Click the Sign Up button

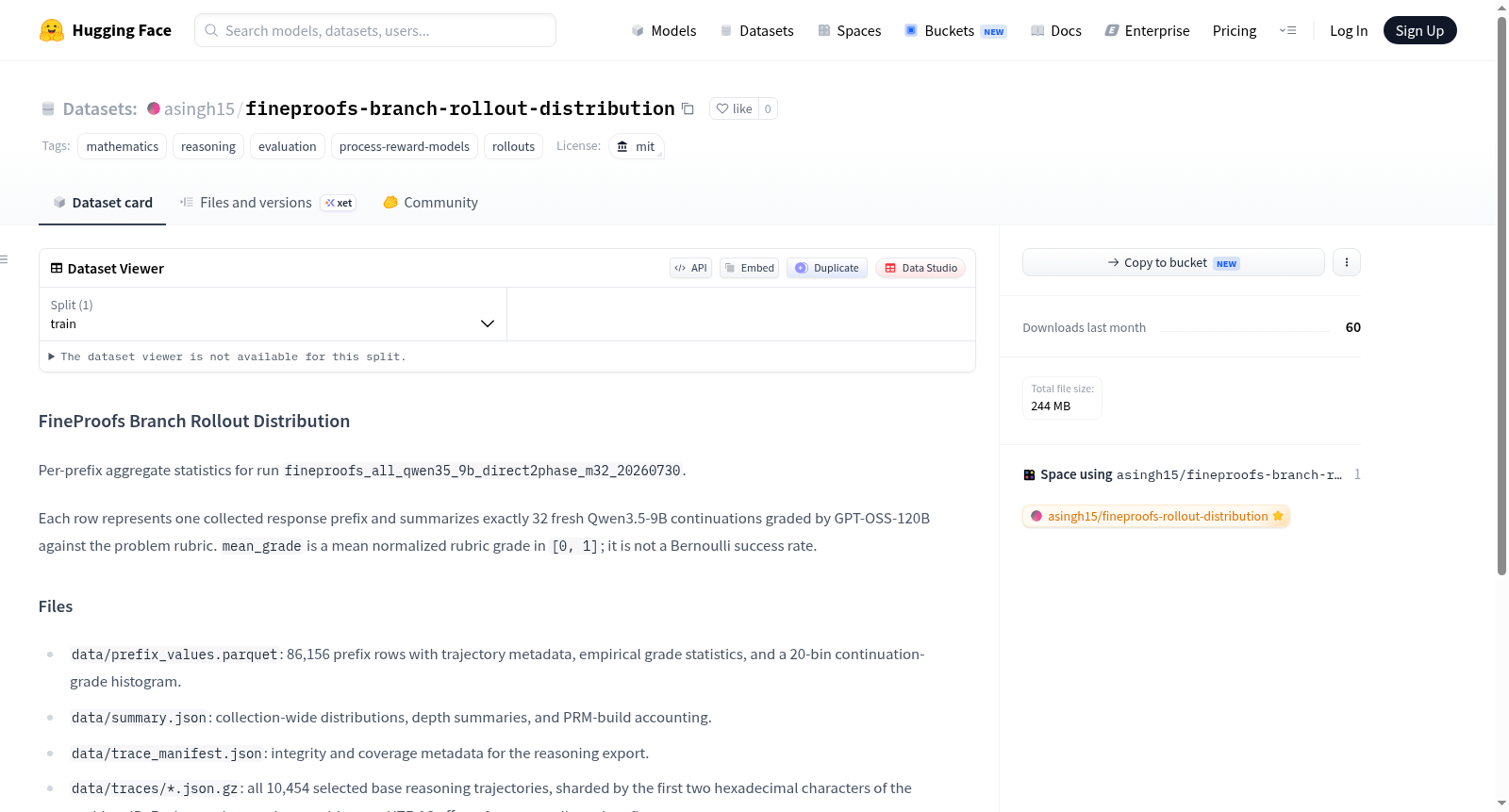pyautogui.click(x=1419, y=30)
